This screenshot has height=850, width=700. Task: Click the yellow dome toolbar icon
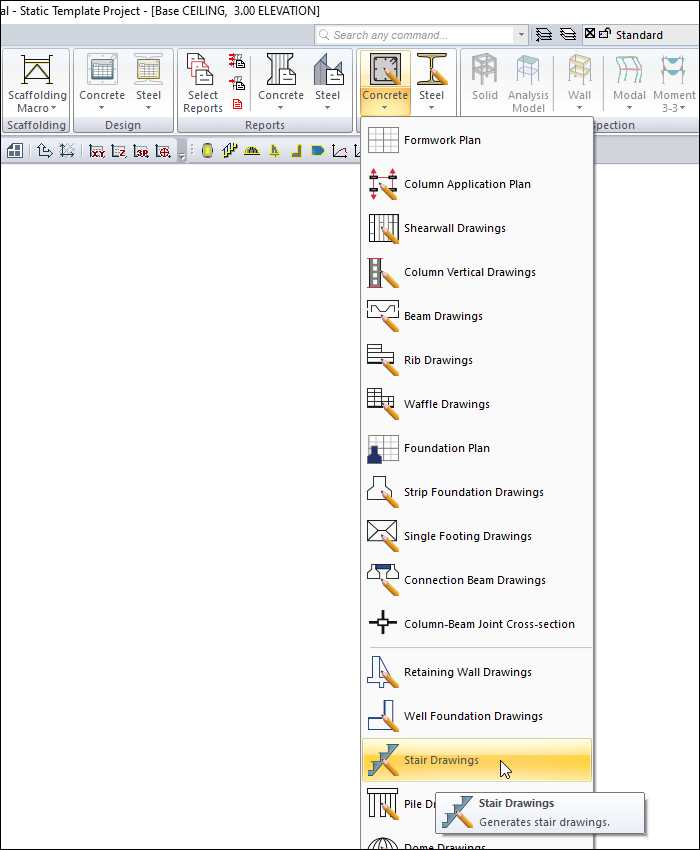[252, 151]
